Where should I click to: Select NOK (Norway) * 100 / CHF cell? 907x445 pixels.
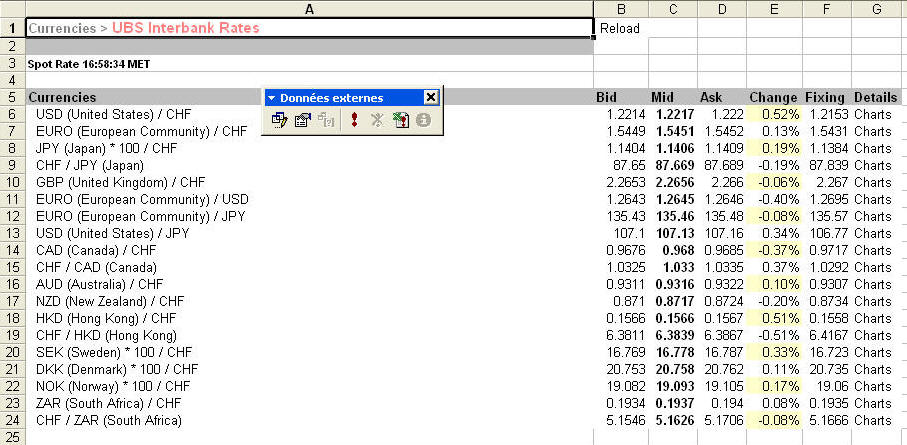click(309, 386)
